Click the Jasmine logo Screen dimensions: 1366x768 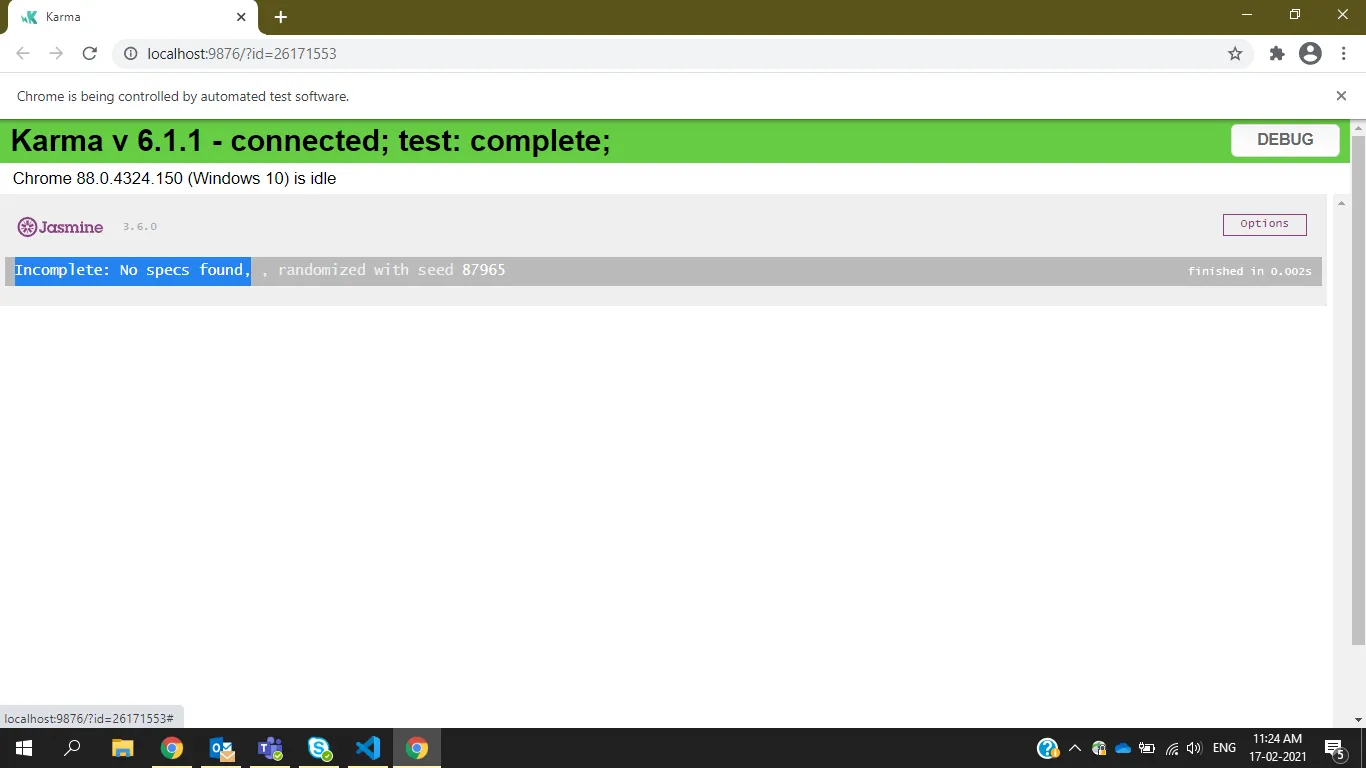coord(61,227)
